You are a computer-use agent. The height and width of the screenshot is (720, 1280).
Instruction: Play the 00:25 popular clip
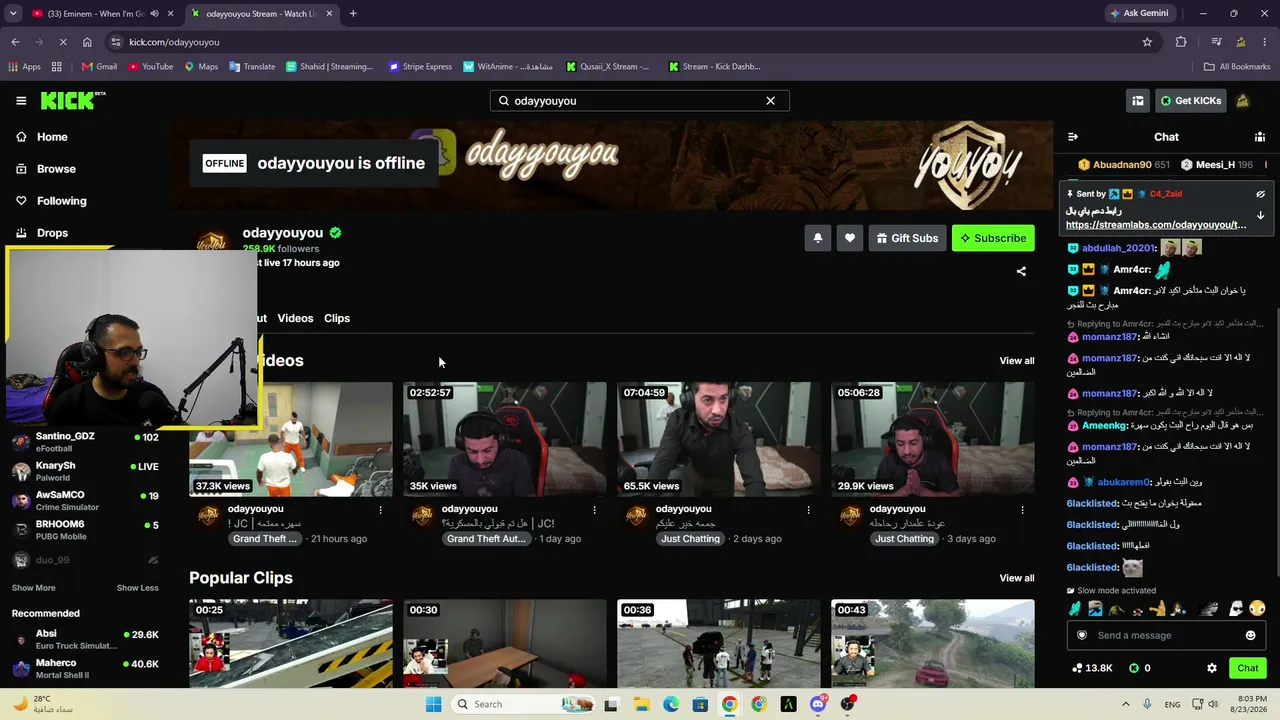[291, 644]
